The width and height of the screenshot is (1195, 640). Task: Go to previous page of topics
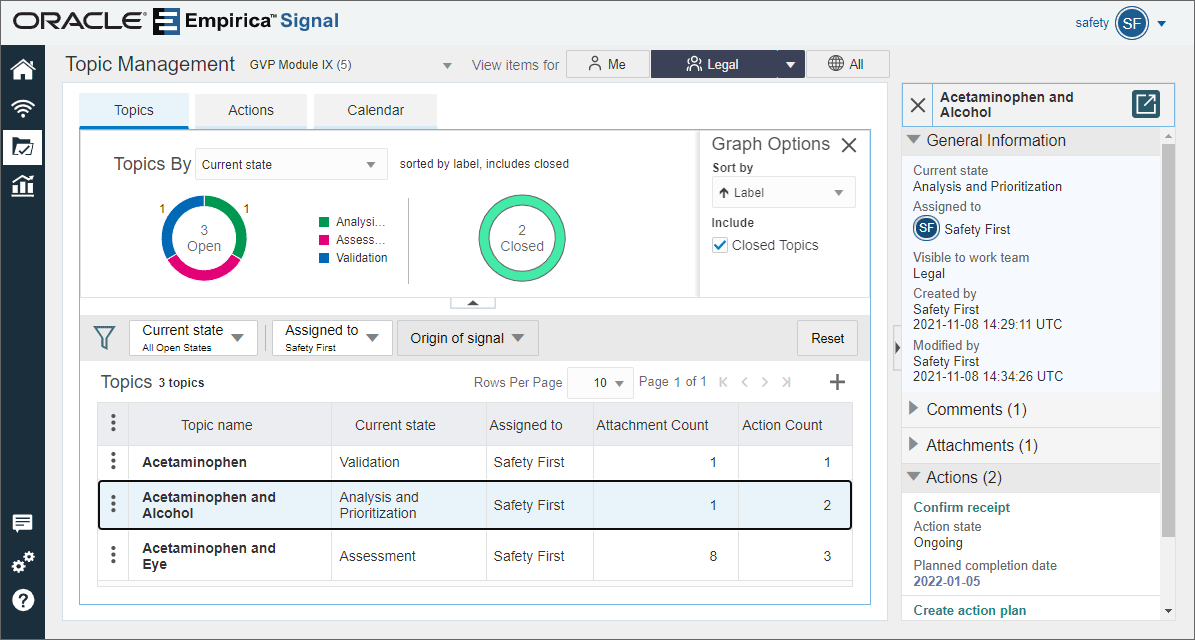pos(745,382)
